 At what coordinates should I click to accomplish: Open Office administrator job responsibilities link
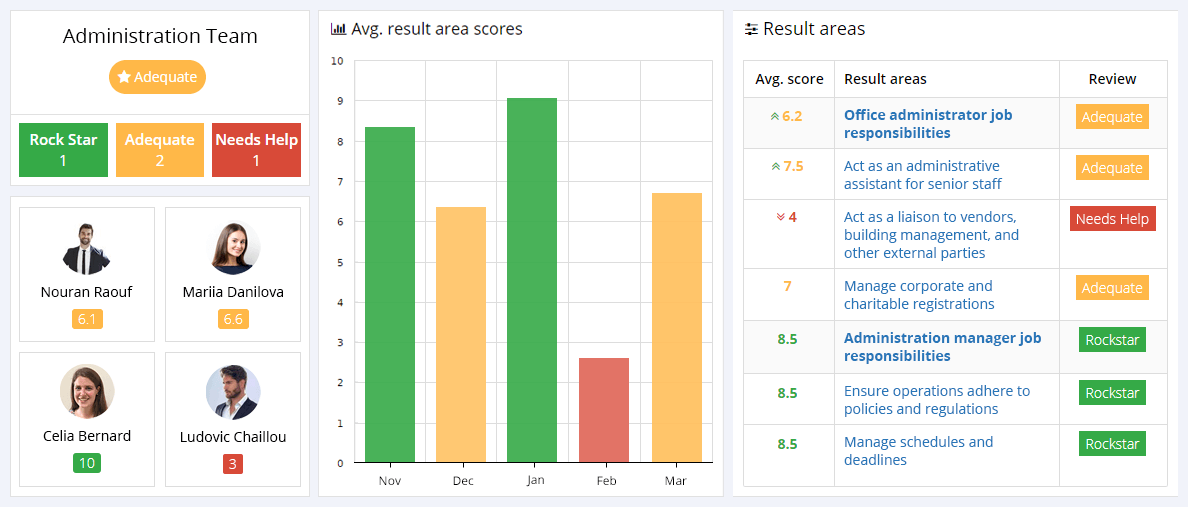[927, 124]
